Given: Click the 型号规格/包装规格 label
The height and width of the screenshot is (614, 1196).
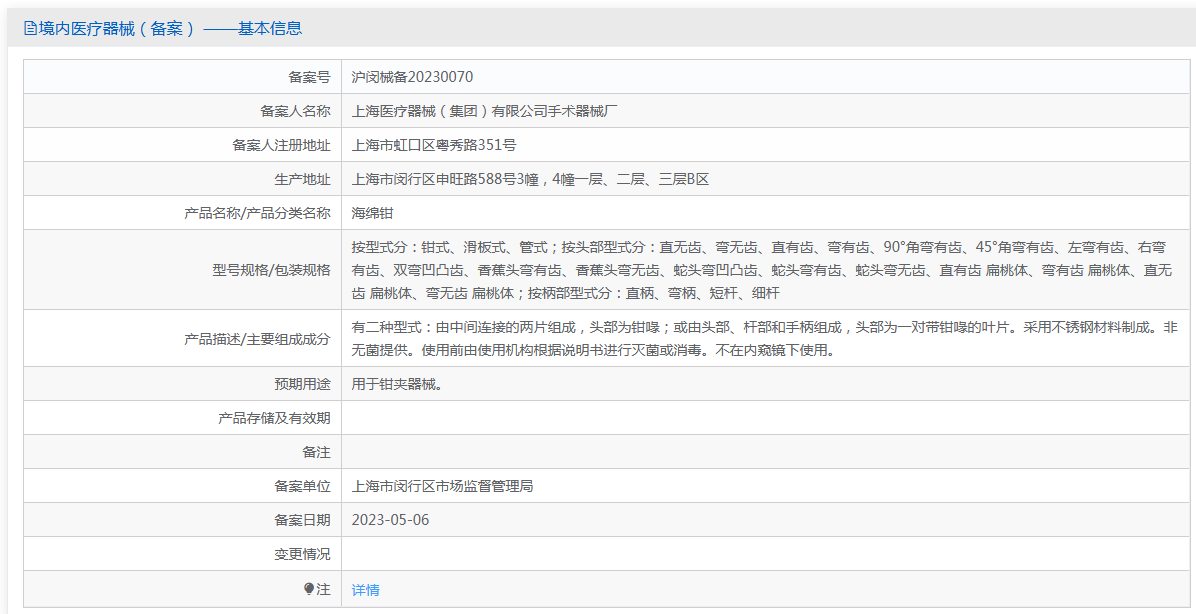Looking at the screenshot, I should click(271, 270).
